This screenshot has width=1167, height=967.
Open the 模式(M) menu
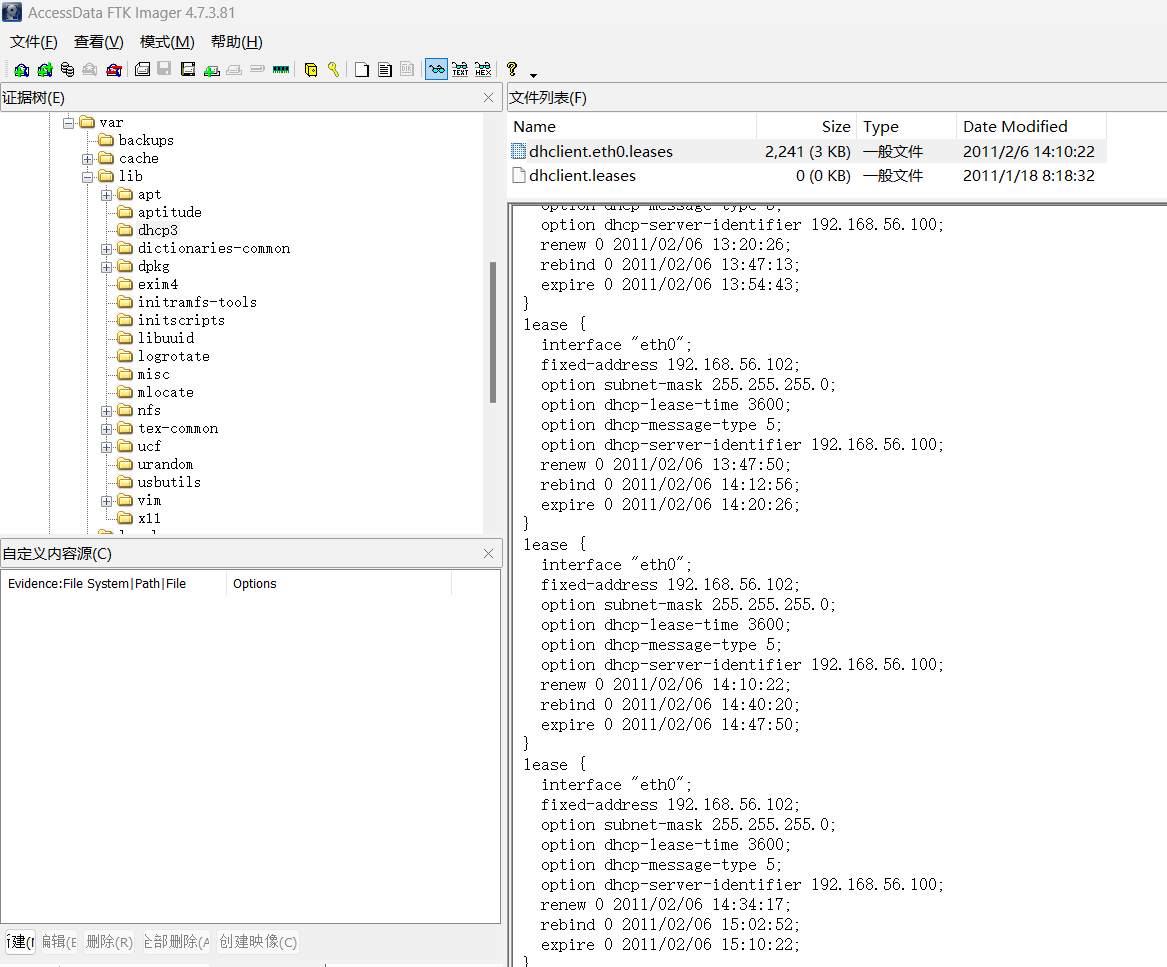(167, 42)
